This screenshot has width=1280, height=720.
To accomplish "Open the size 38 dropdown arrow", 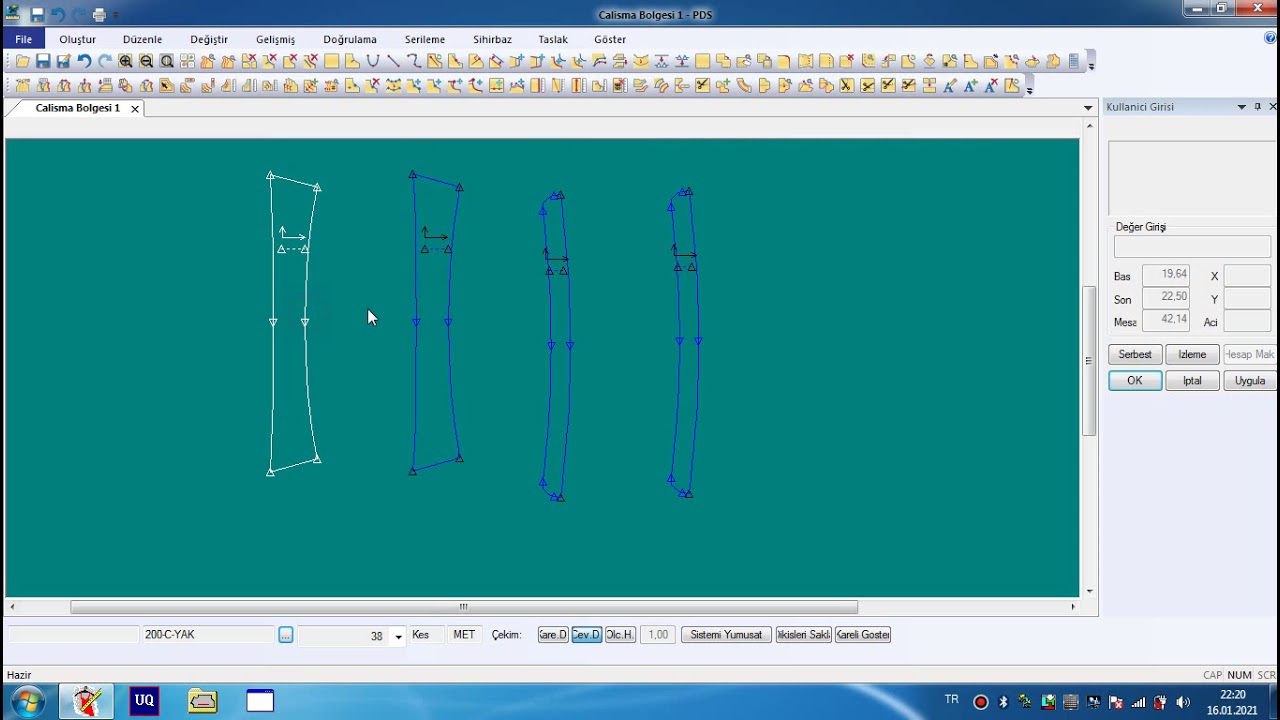I will pos(398,636).
